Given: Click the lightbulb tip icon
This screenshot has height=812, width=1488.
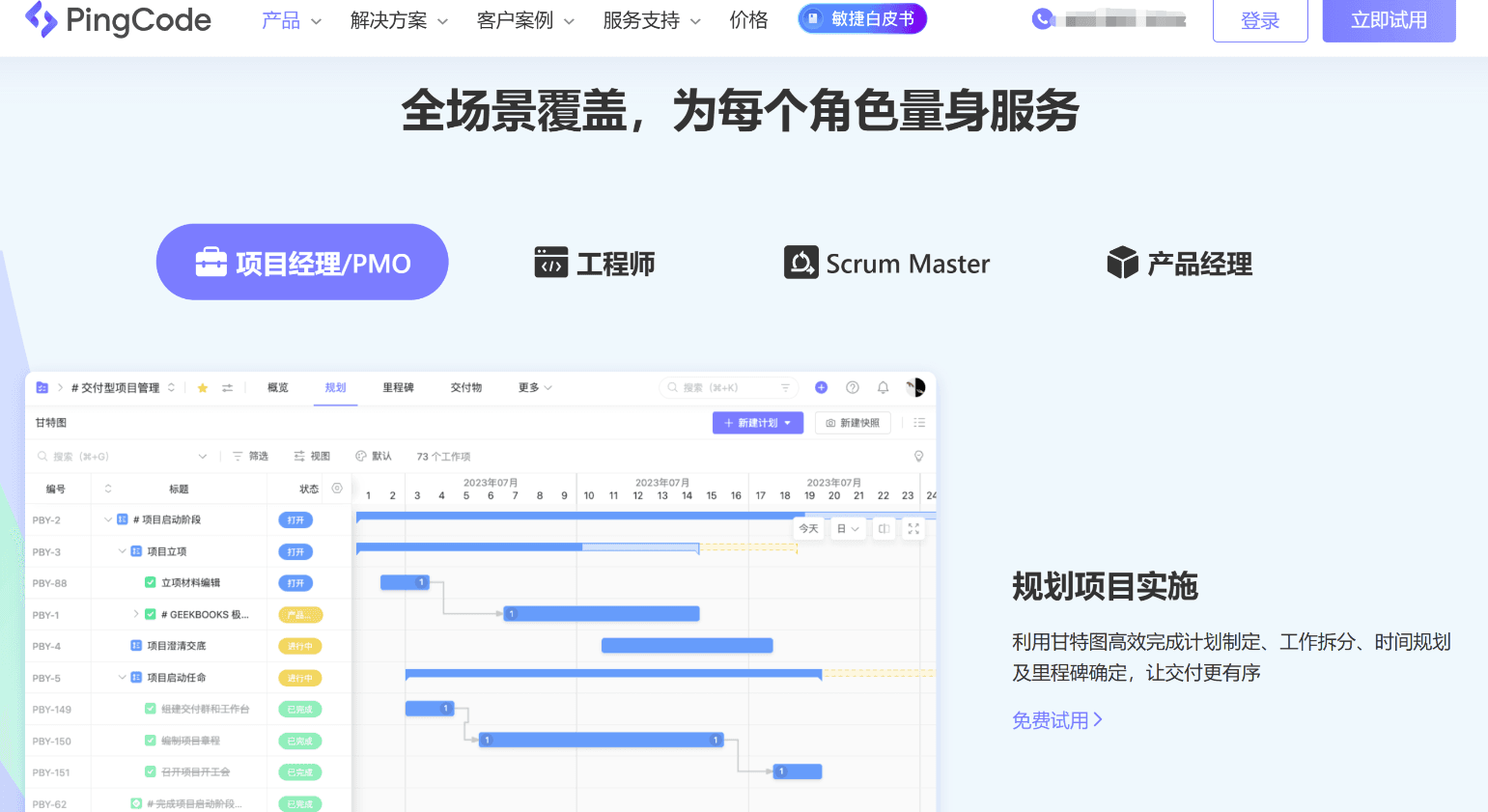Looking at the screenshot, I should pos(918,457).
